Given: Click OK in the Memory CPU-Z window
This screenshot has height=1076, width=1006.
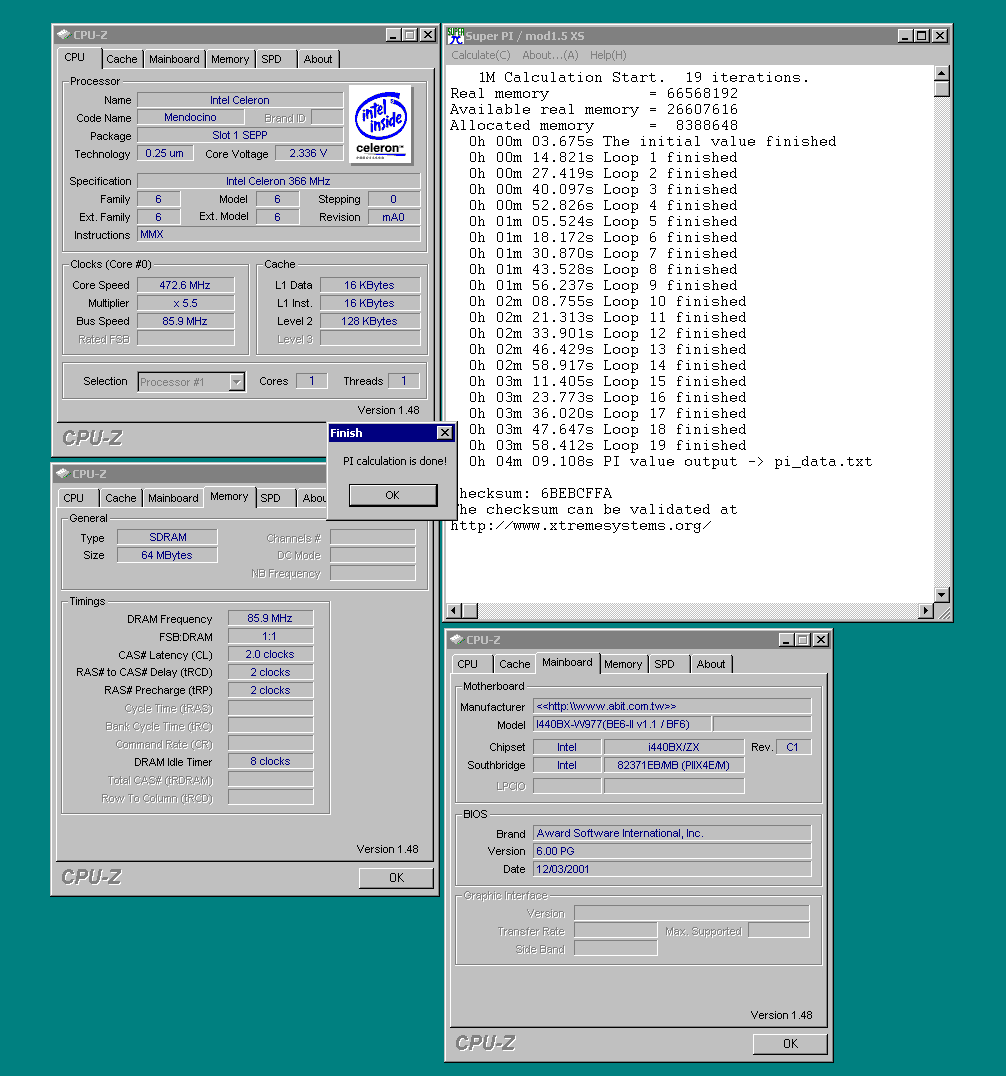Looking at the screenshot, I should [x=396, y=878].
